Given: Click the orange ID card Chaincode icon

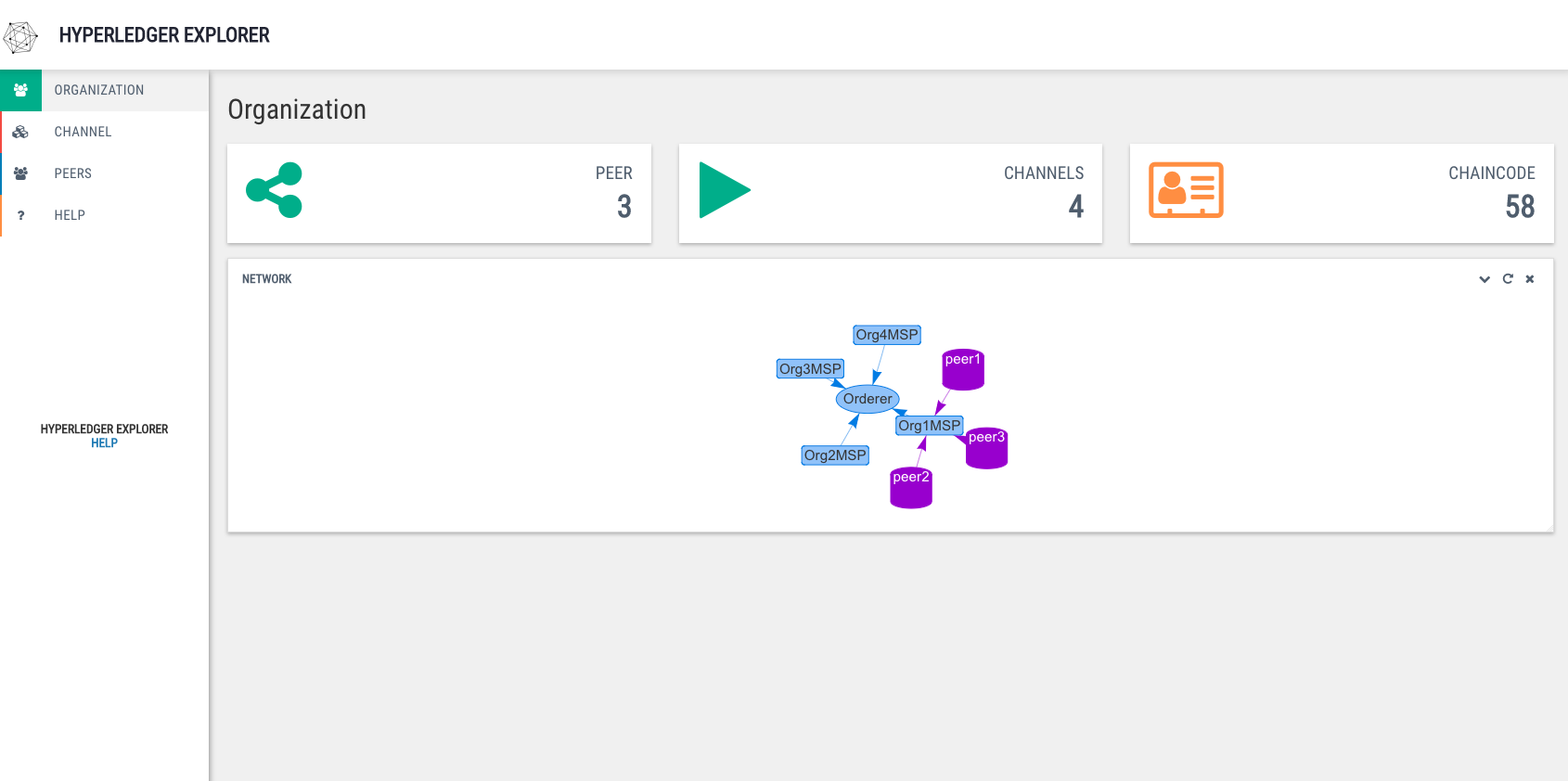Looking at the screenshot, I should 1186,190.
